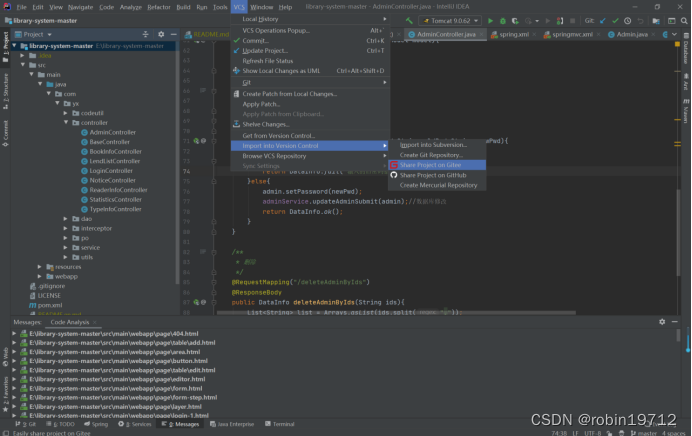Choose Import into Subversion menu item
The image size is (692, 436).
tap(437, 145)
